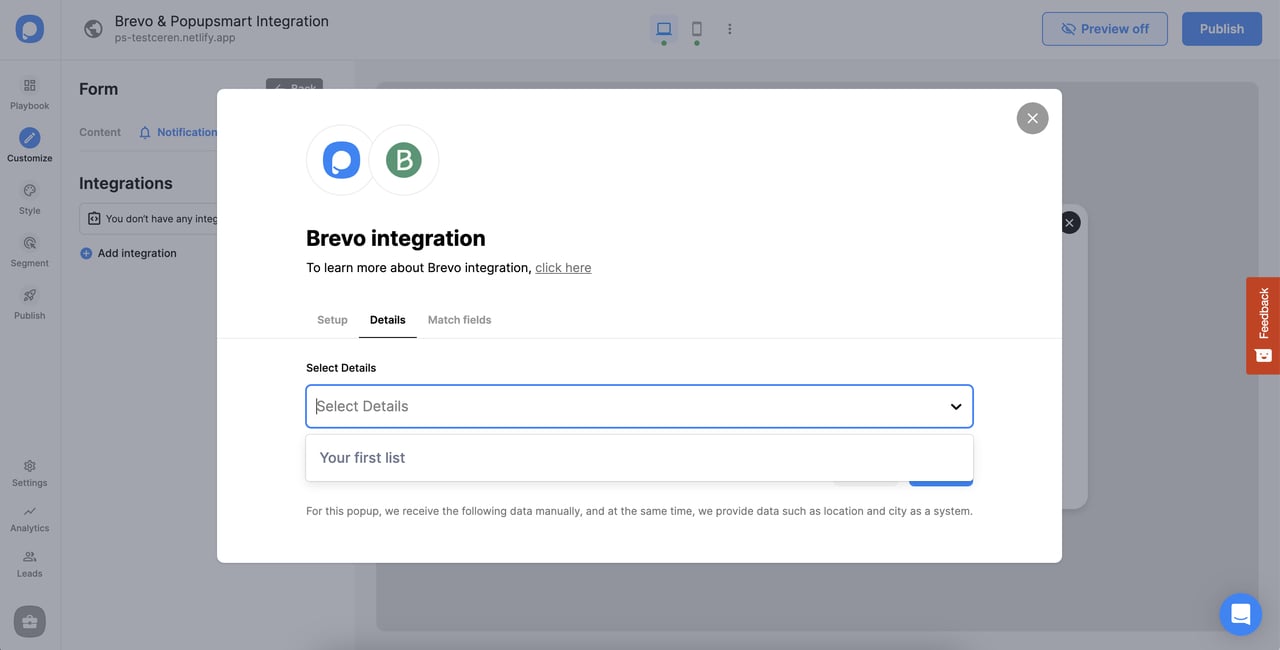Go to the Setup tab
The height and width of the screenshot is (650, 1280).
coord(332,320)
